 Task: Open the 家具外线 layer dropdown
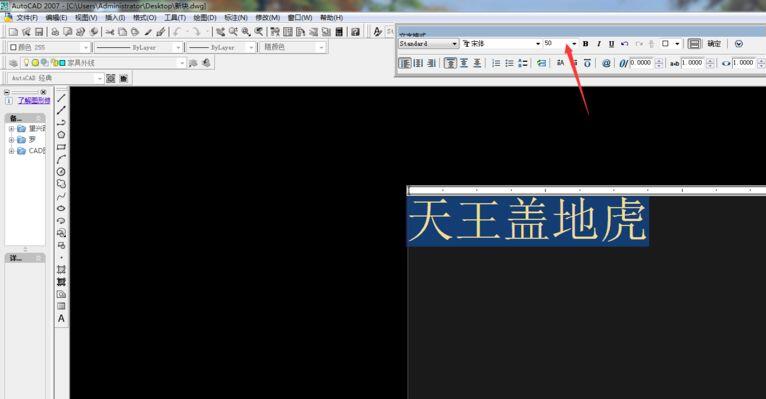tap(182, 63)
